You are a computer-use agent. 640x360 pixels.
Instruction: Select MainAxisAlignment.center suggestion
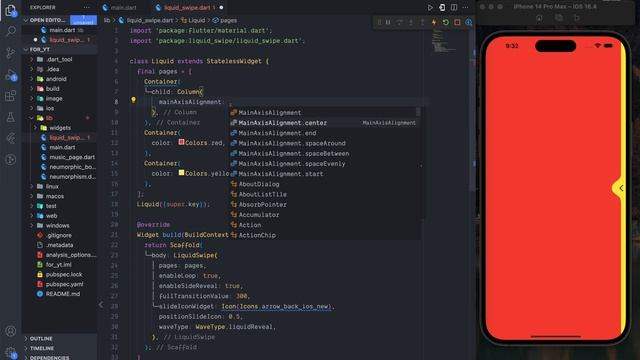pos(324,123)
